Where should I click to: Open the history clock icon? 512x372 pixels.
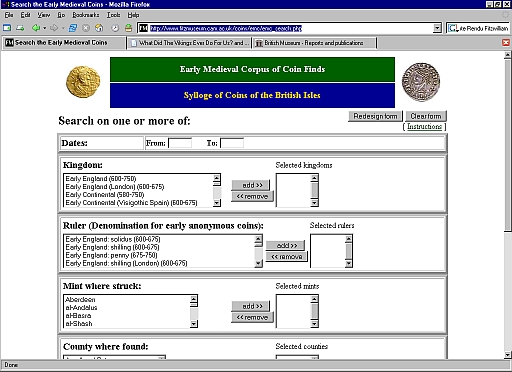(115, 28)
